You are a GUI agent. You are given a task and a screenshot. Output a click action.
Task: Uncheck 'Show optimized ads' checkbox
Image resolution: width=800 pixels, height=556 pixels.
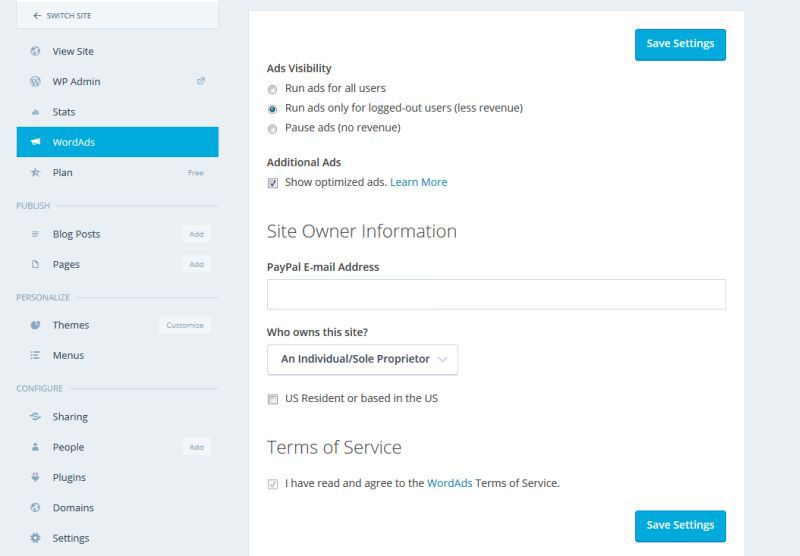click(x=273, y=183)
